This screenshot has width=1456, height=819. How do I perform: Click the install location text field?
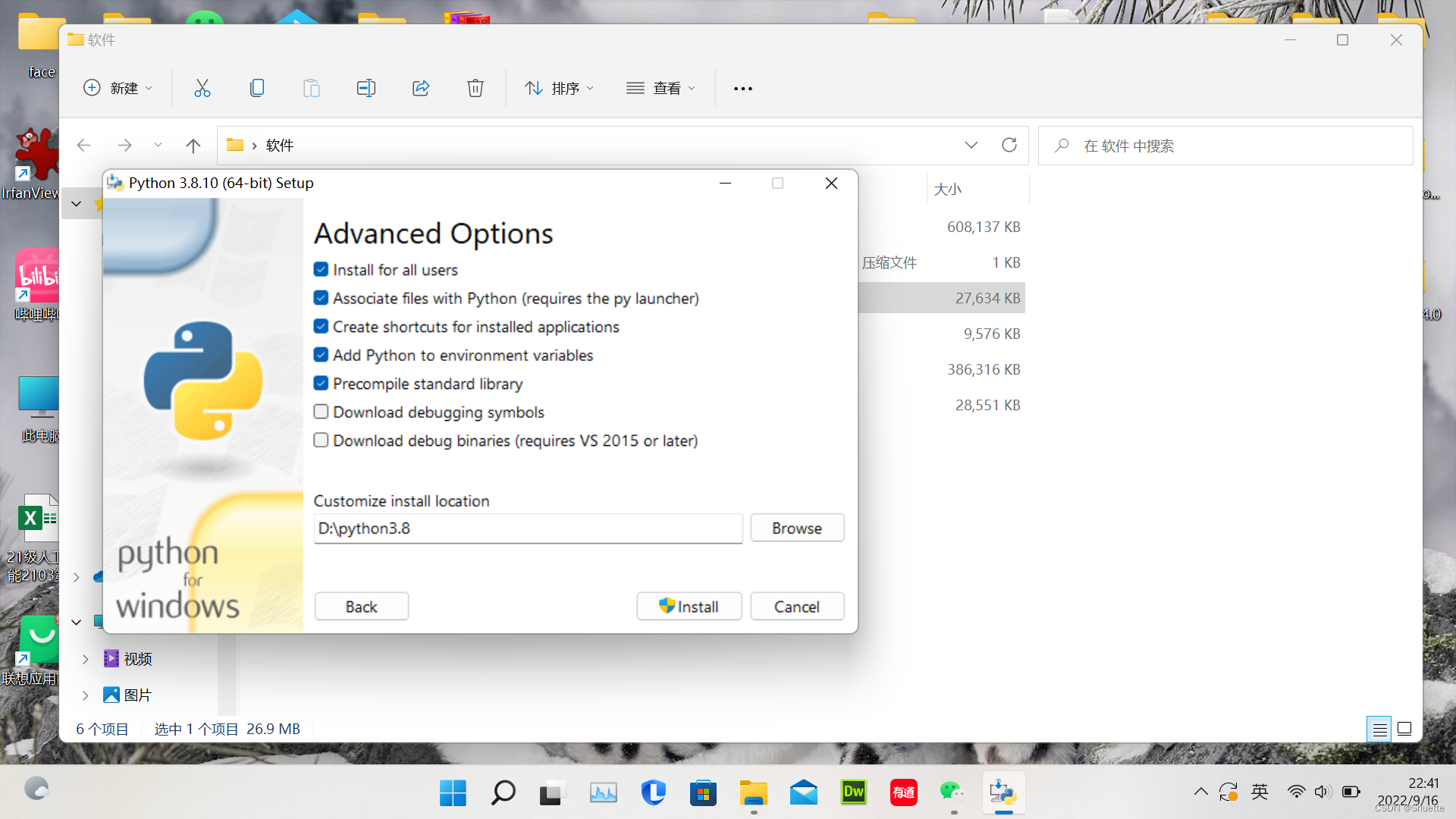pyautogui.click(x=528, y=529)
